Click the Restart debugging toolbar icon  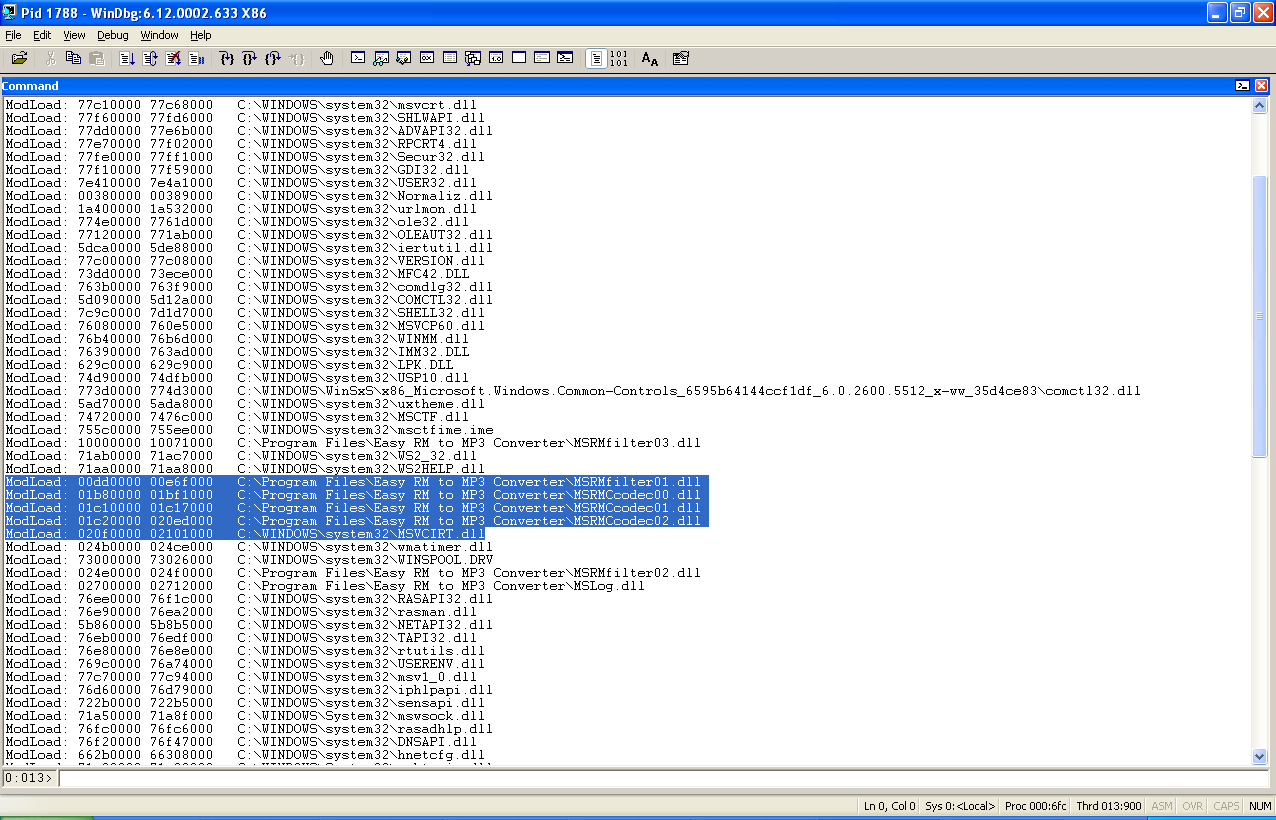[150, 59]
